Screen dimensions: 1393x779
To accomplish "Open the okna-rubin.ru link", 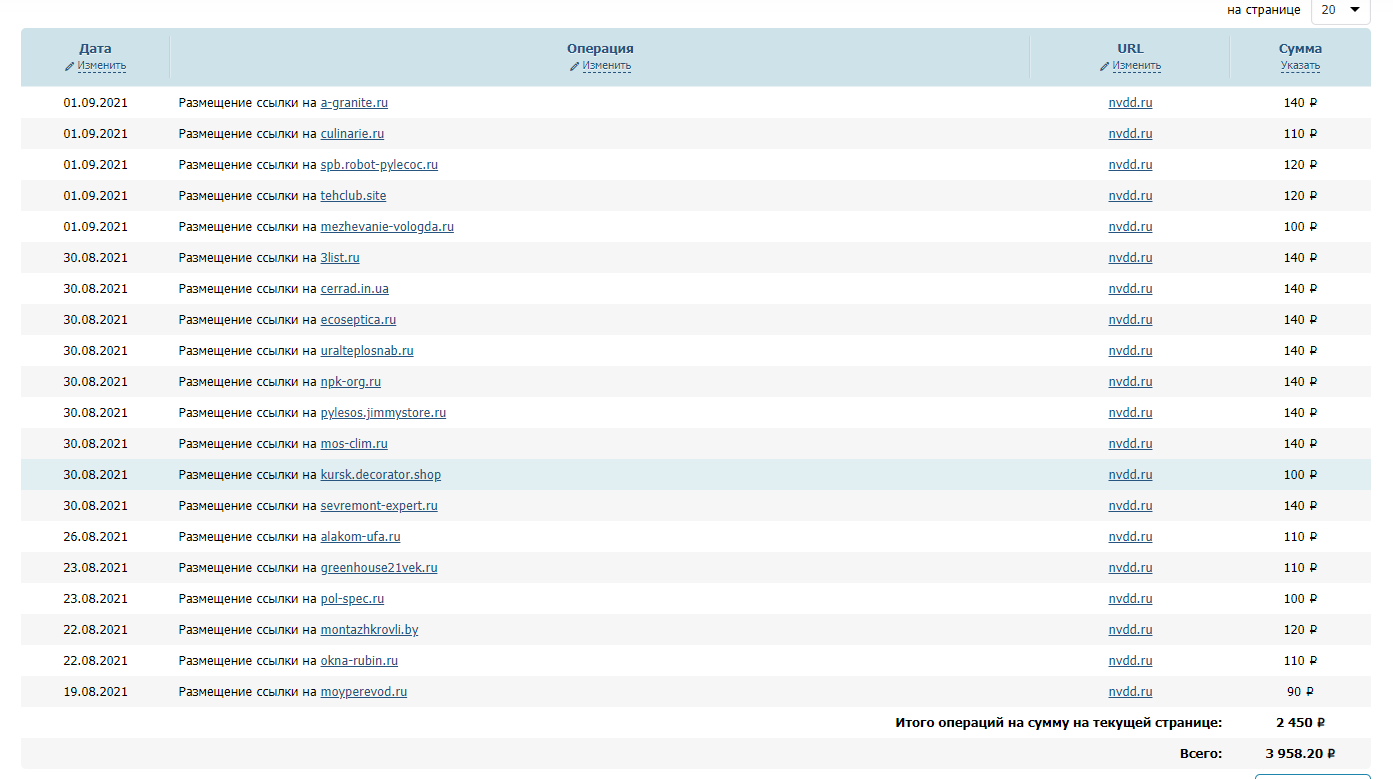I will pyautogui.click(x=359, y=661).
